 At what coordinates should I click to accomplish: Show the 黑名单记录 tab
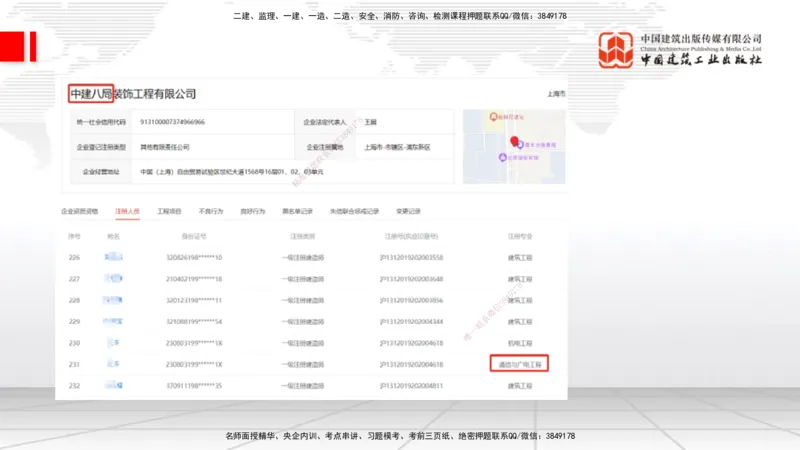[x=297, y=211]
